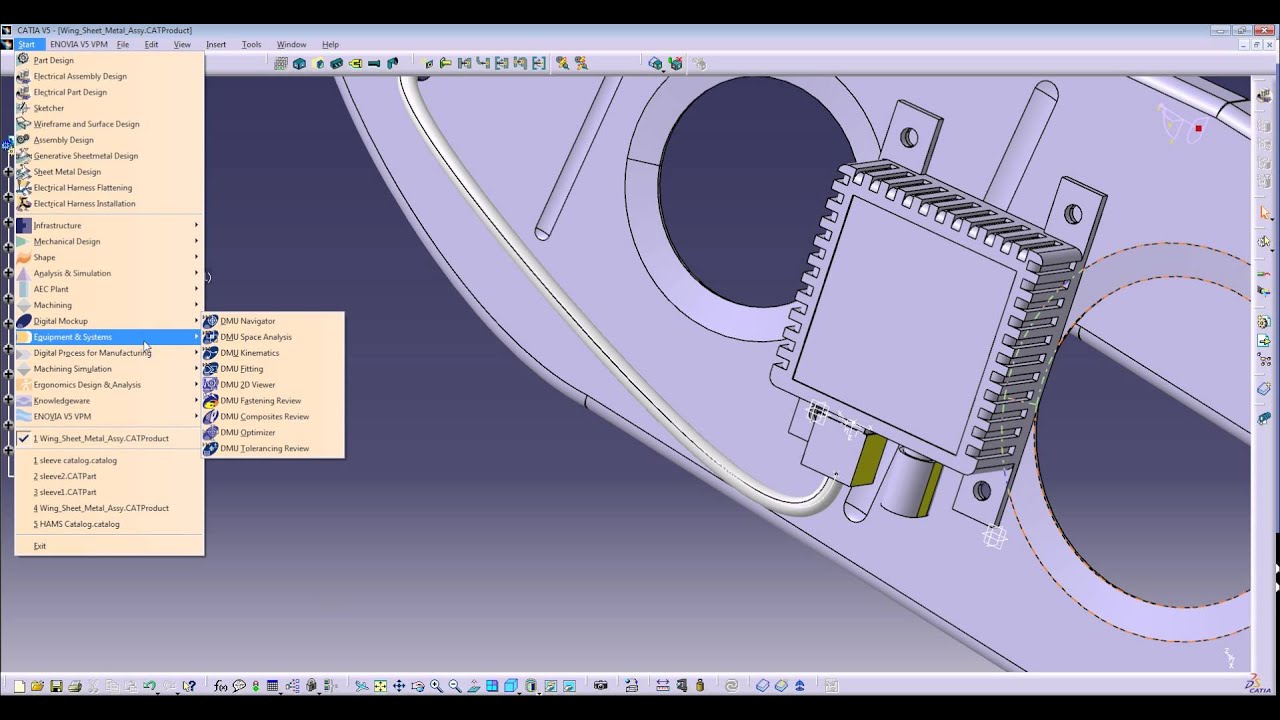Click the yellow connector icon in top toolbar

355,63
